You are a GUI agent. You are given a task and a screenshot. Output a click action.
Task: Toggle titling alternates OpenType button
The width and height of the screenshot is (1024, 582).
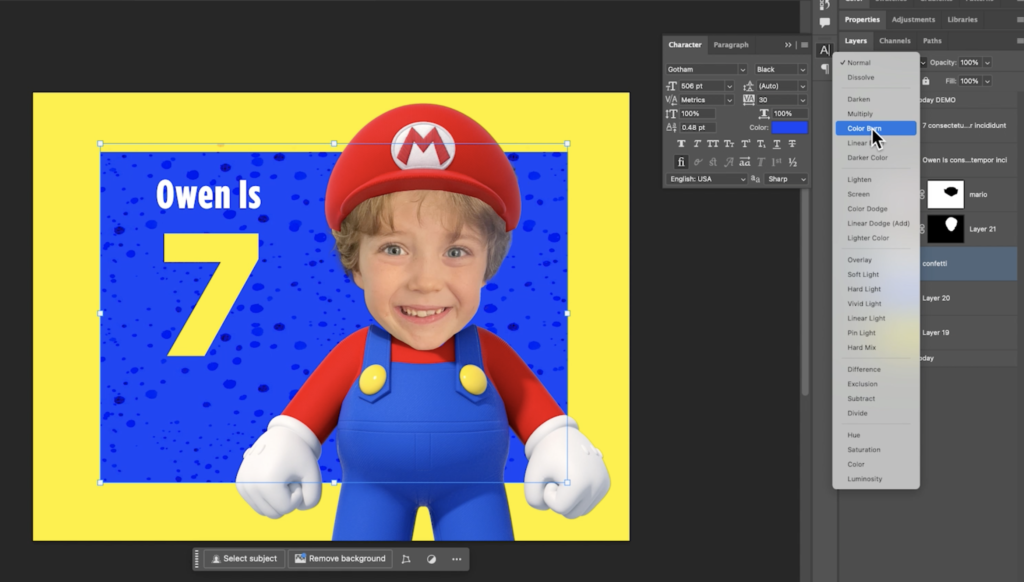[x=761, y=162]
